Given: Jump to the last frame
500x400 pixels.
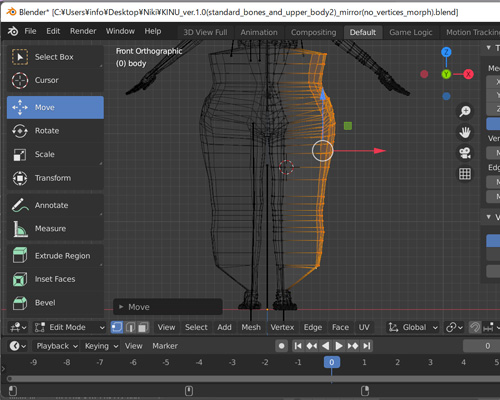Looking at the screenshot, I should pos(366,346).
